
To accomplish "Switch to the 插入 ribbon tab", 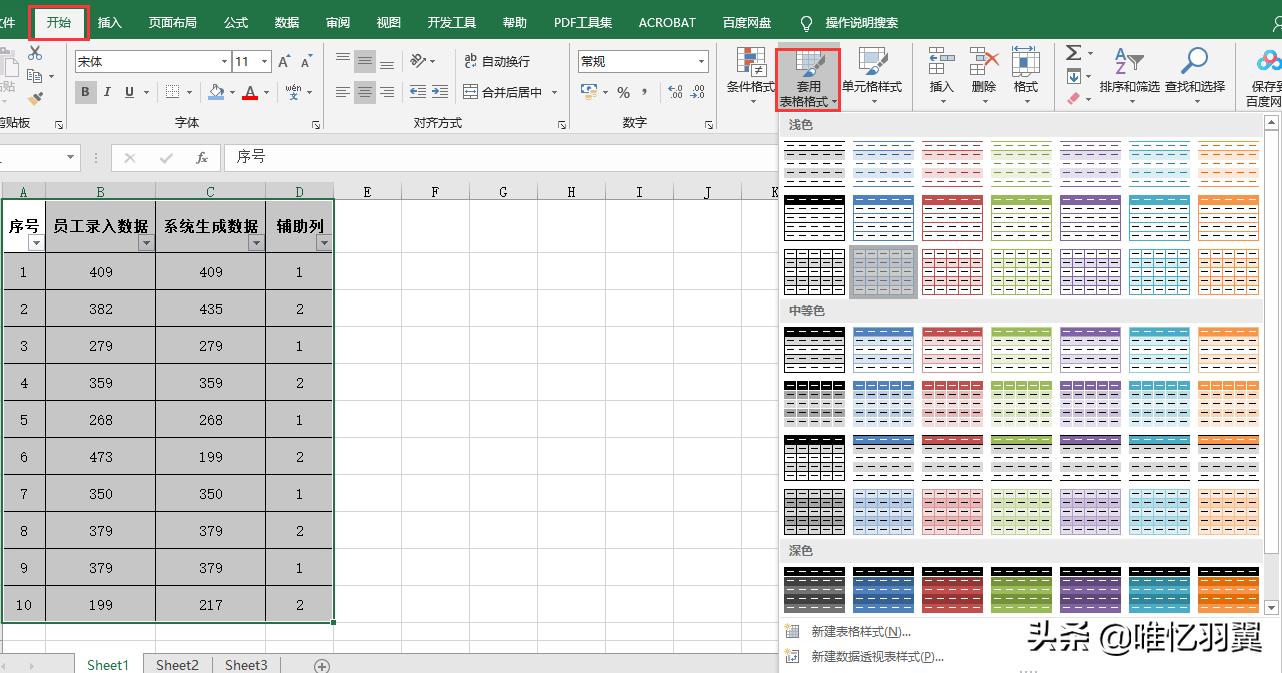I will click(x=109, y=22).
